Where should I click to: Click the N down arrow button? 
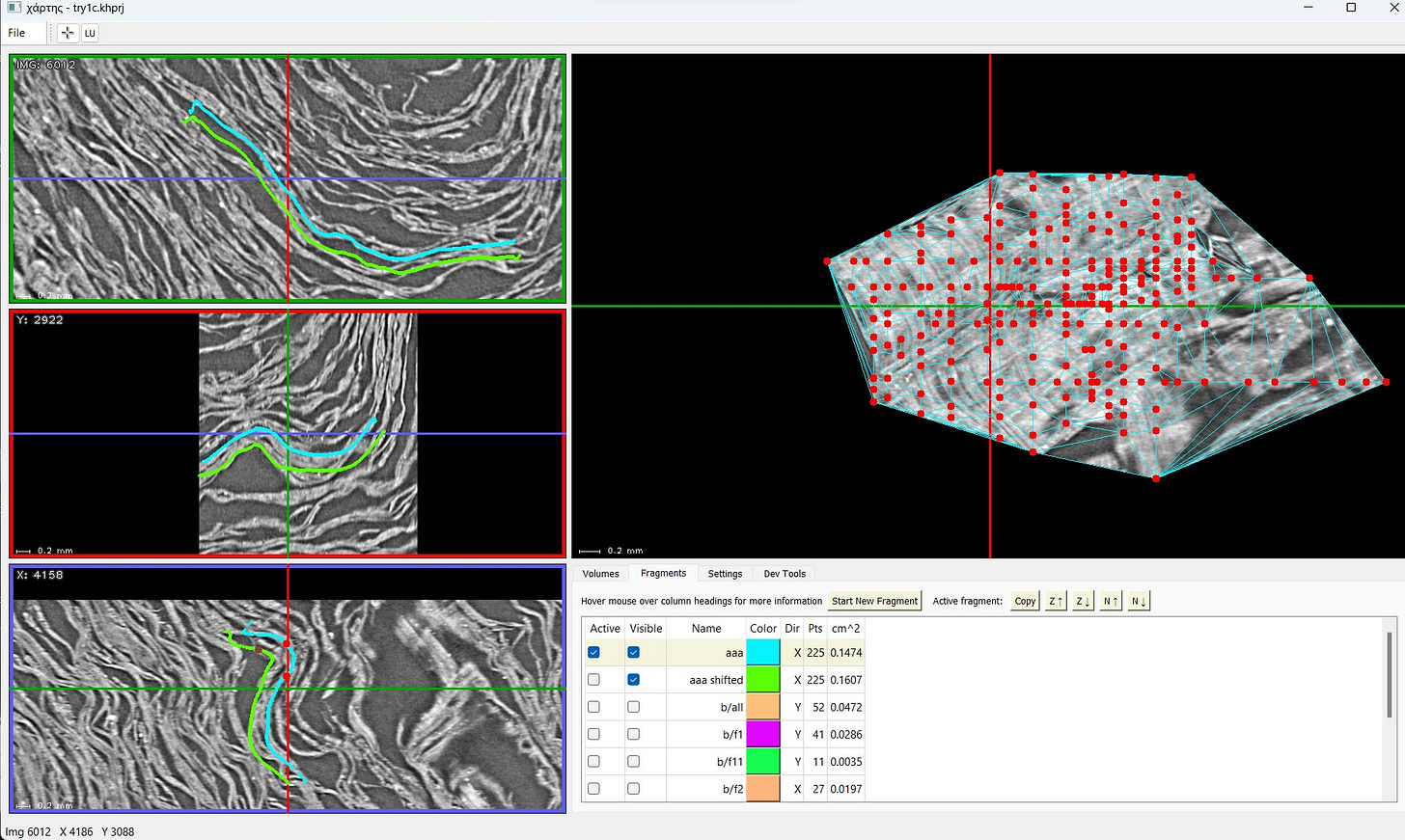pyautogui.click(x=1139, y=601)
